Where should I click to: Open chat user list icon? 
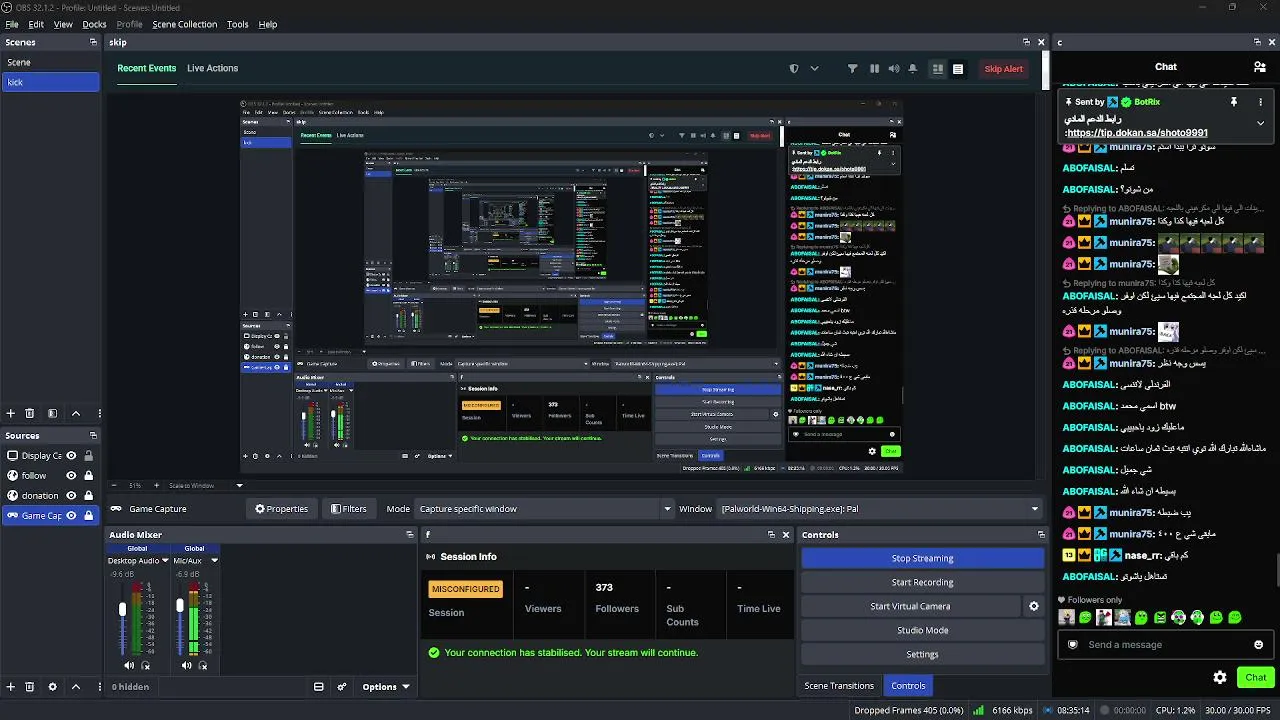pyautogui.click(x=1260, y=67)
